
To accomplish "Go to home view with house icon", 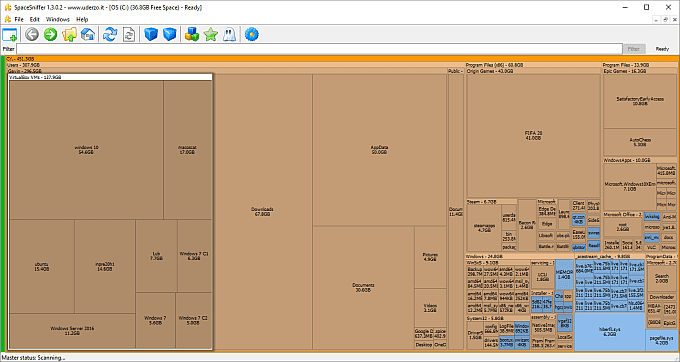I will (88, 34).
